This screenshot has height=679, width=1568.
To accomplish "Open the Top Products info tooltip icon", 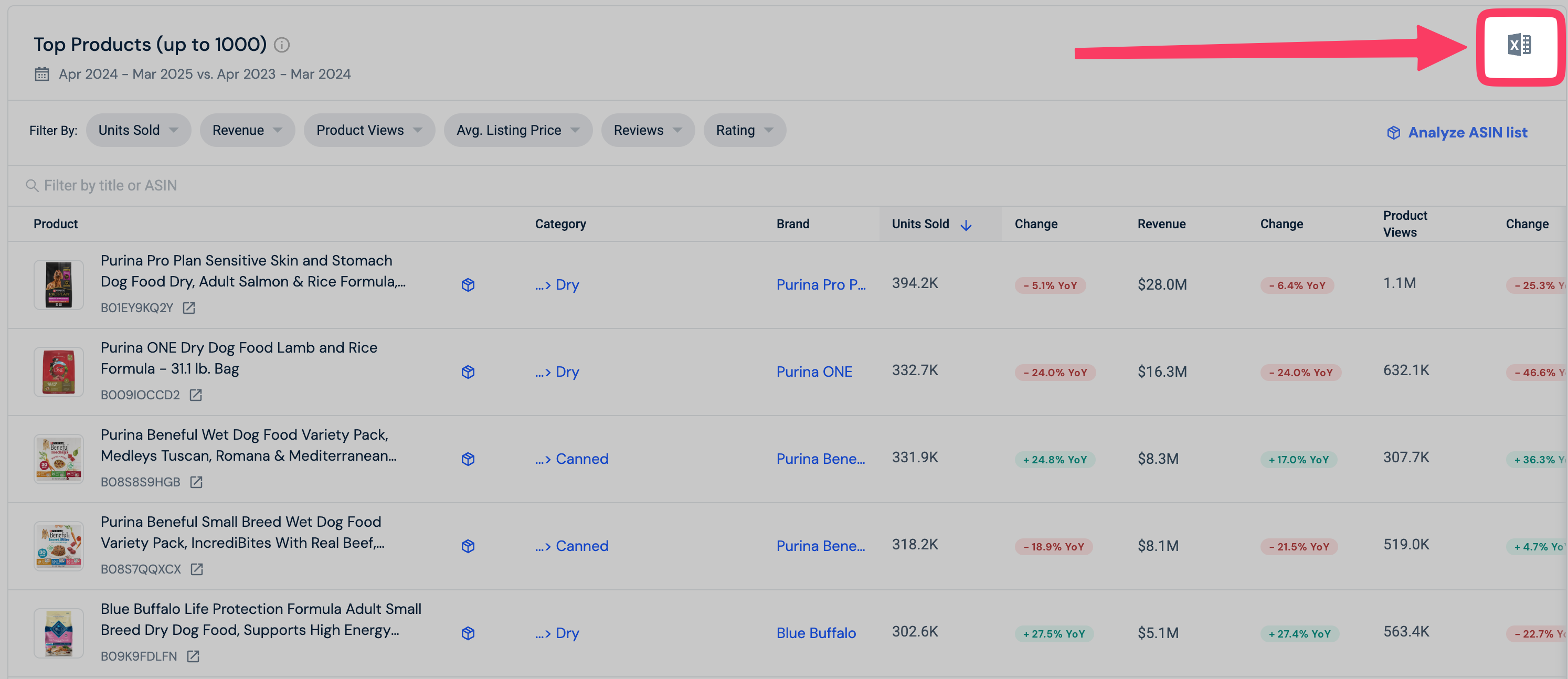I will [x=282, y=45].
